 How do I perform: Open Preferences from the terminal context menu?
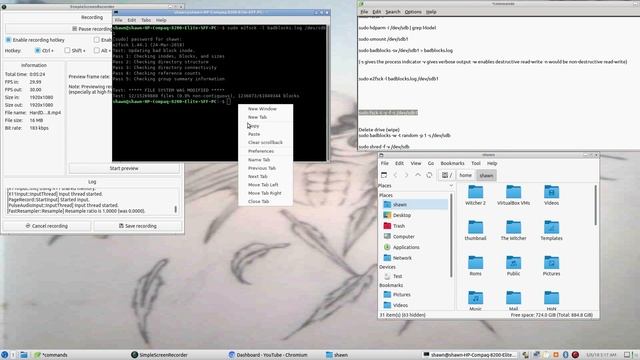[265, 151]
